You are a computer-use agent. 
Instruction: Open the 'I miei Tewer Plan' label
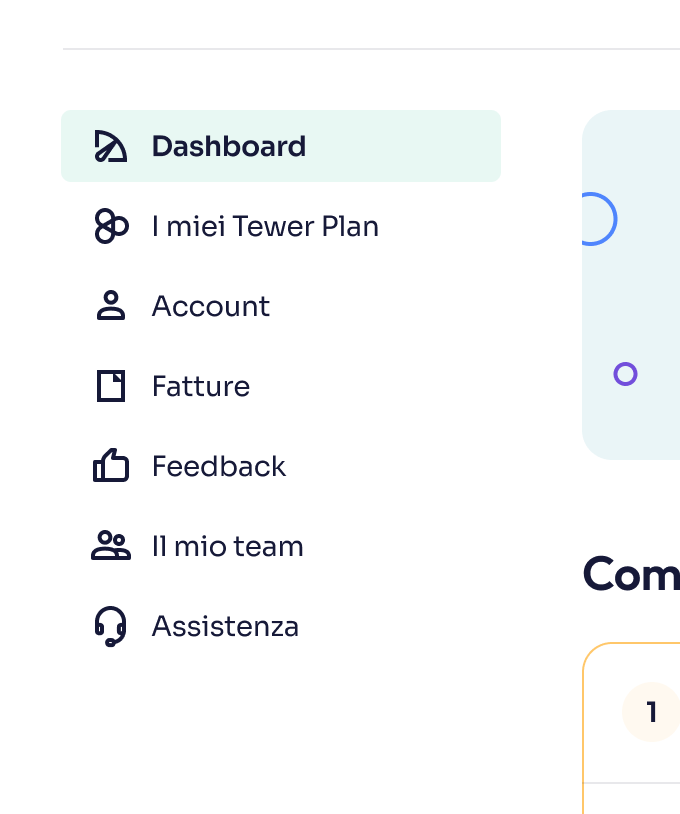(x=265, y=226)
